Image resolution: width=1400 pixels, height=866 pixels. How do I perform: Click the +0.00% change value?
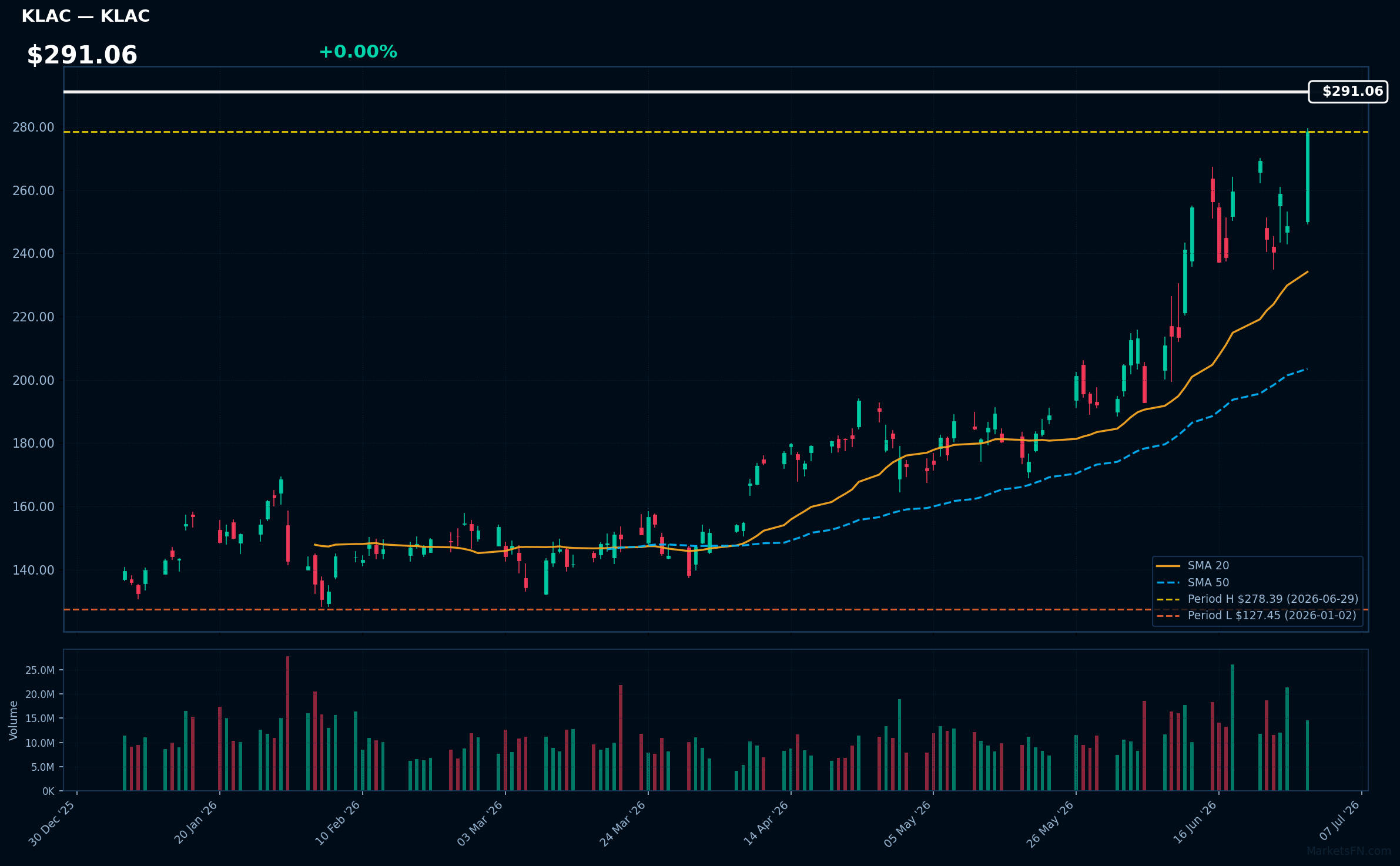358,52
